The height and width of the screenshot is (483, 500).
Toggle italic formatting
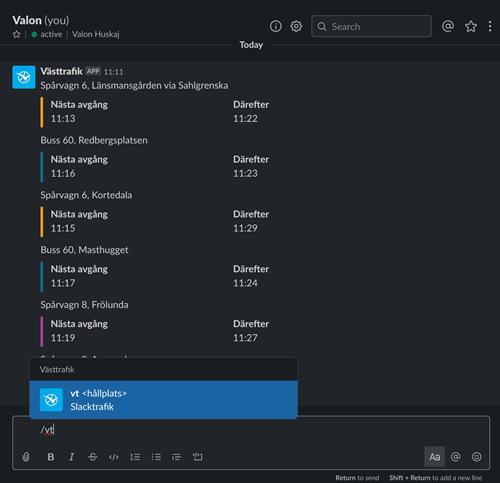(71, 457)
